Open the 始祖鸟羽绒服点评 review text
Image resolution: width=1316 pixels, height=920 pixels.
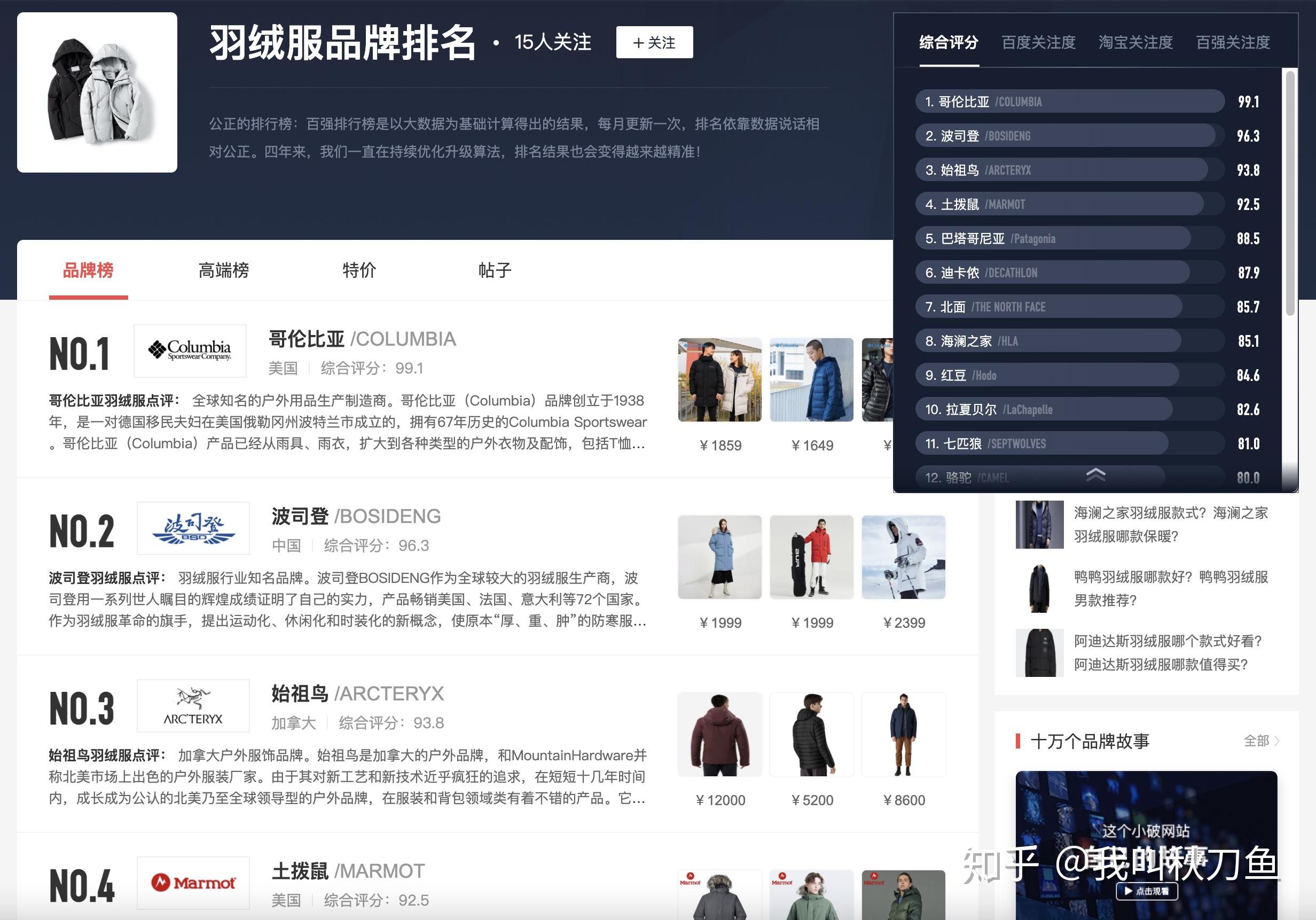347,777
